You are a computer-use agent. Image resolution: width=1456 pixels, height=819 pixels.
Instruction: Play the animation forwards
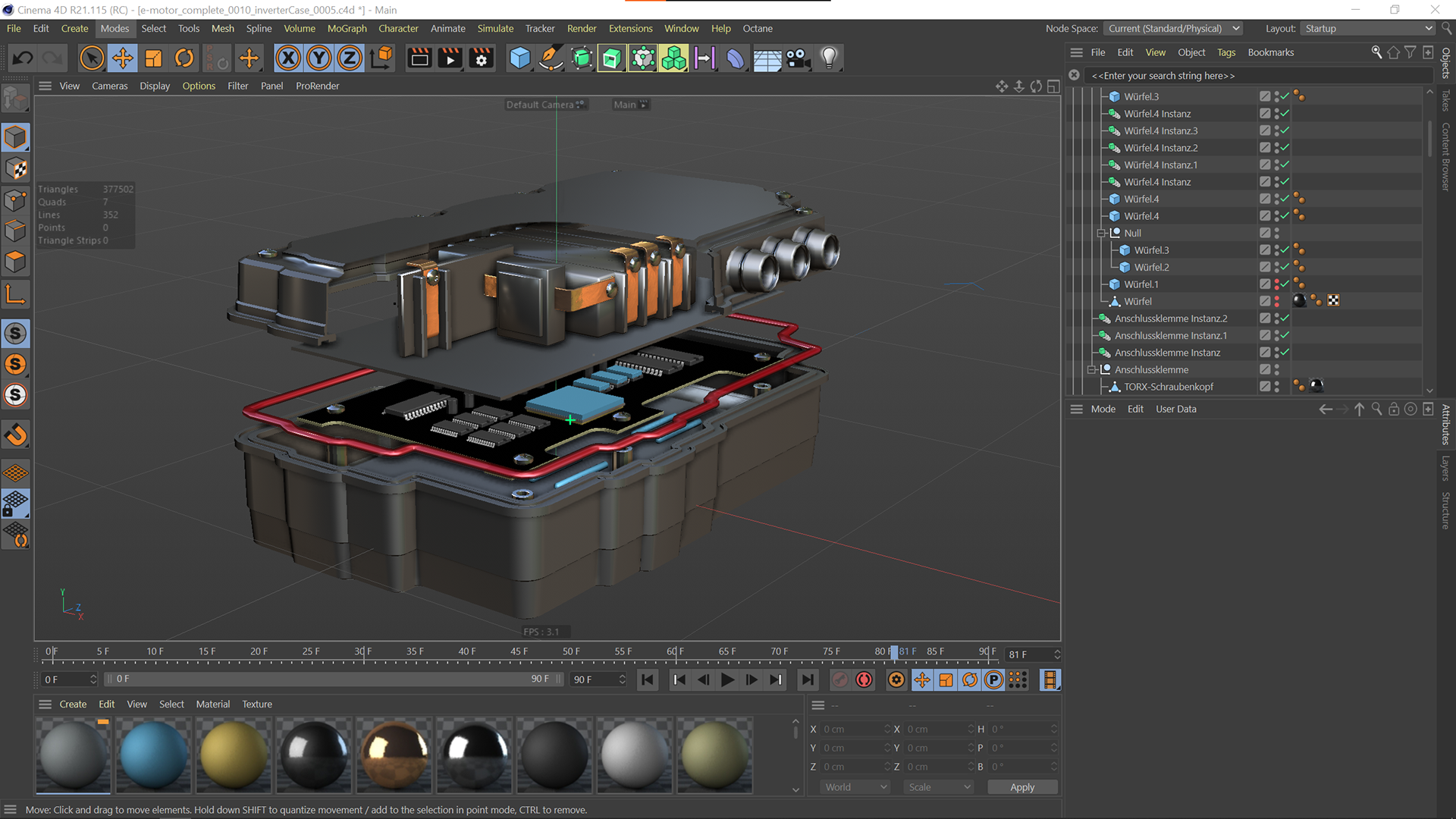tap(727, 680)
